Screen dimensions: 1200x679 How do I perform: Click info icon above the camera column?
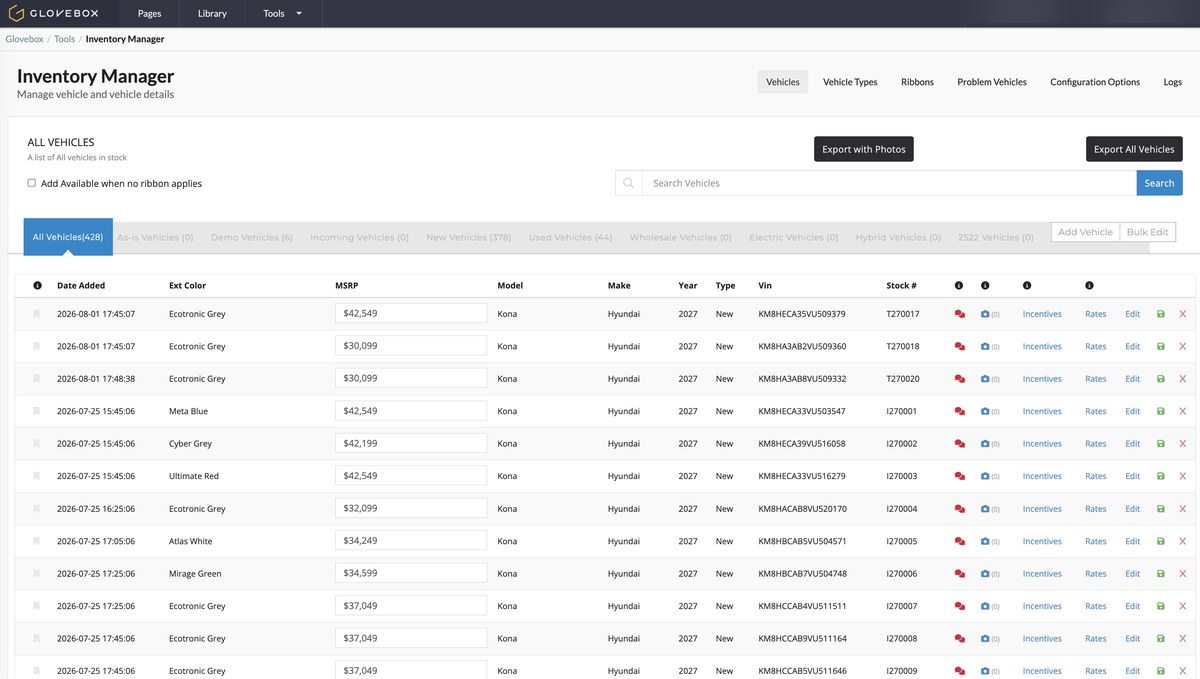tap(985, 285)
